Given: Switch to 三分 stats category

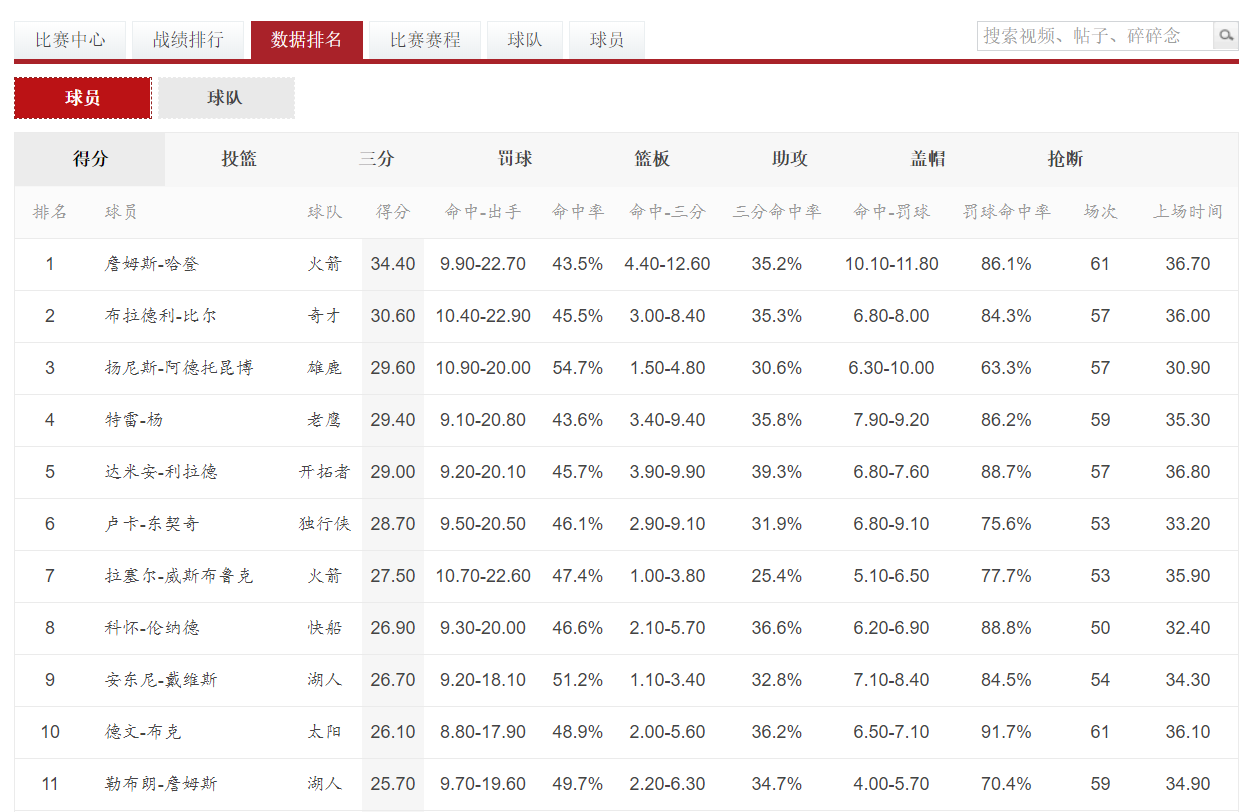Looking at the screenshot, I should (x=377, y=159).
